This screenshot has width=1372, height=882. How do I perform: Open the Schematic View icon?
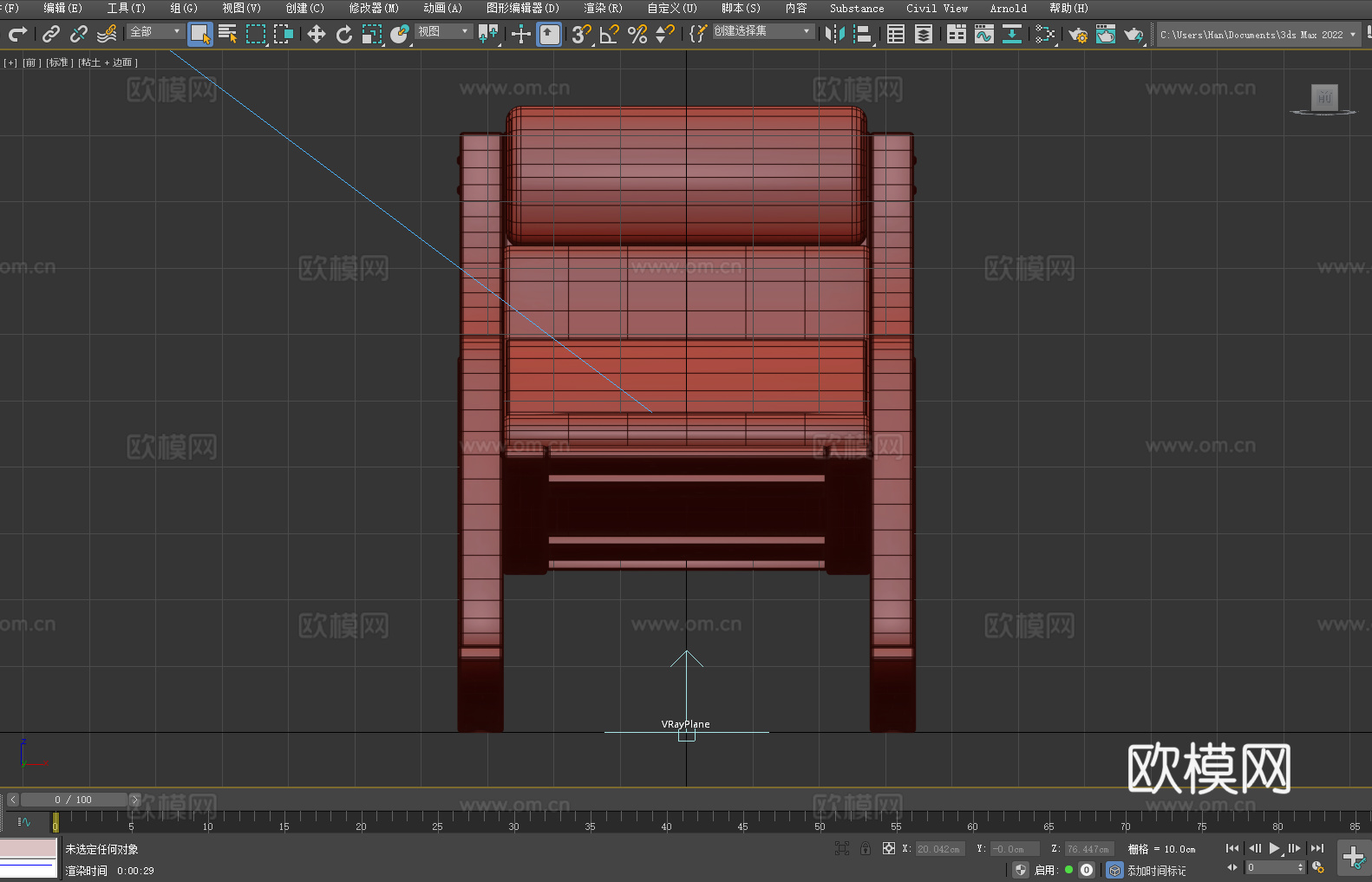(x=1045, y=34)
